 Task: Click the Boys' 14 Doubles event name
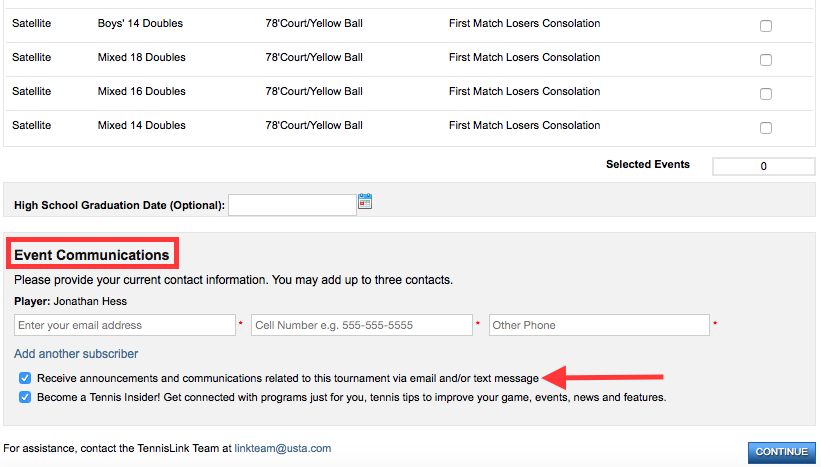coord(140,23)
